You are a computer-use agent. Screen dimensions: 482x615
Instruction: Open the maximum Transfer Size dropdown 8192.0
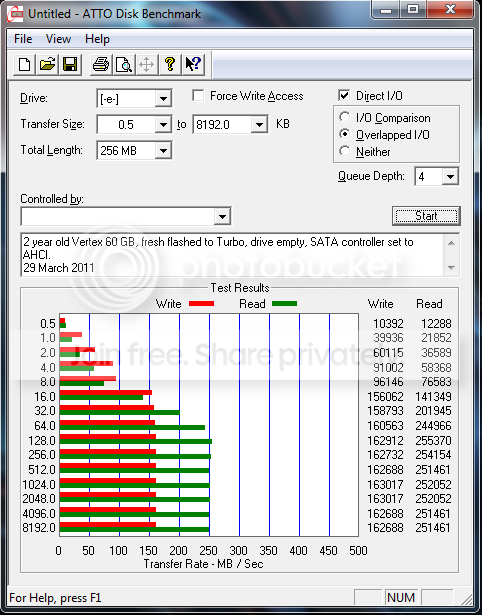[259, 125]
